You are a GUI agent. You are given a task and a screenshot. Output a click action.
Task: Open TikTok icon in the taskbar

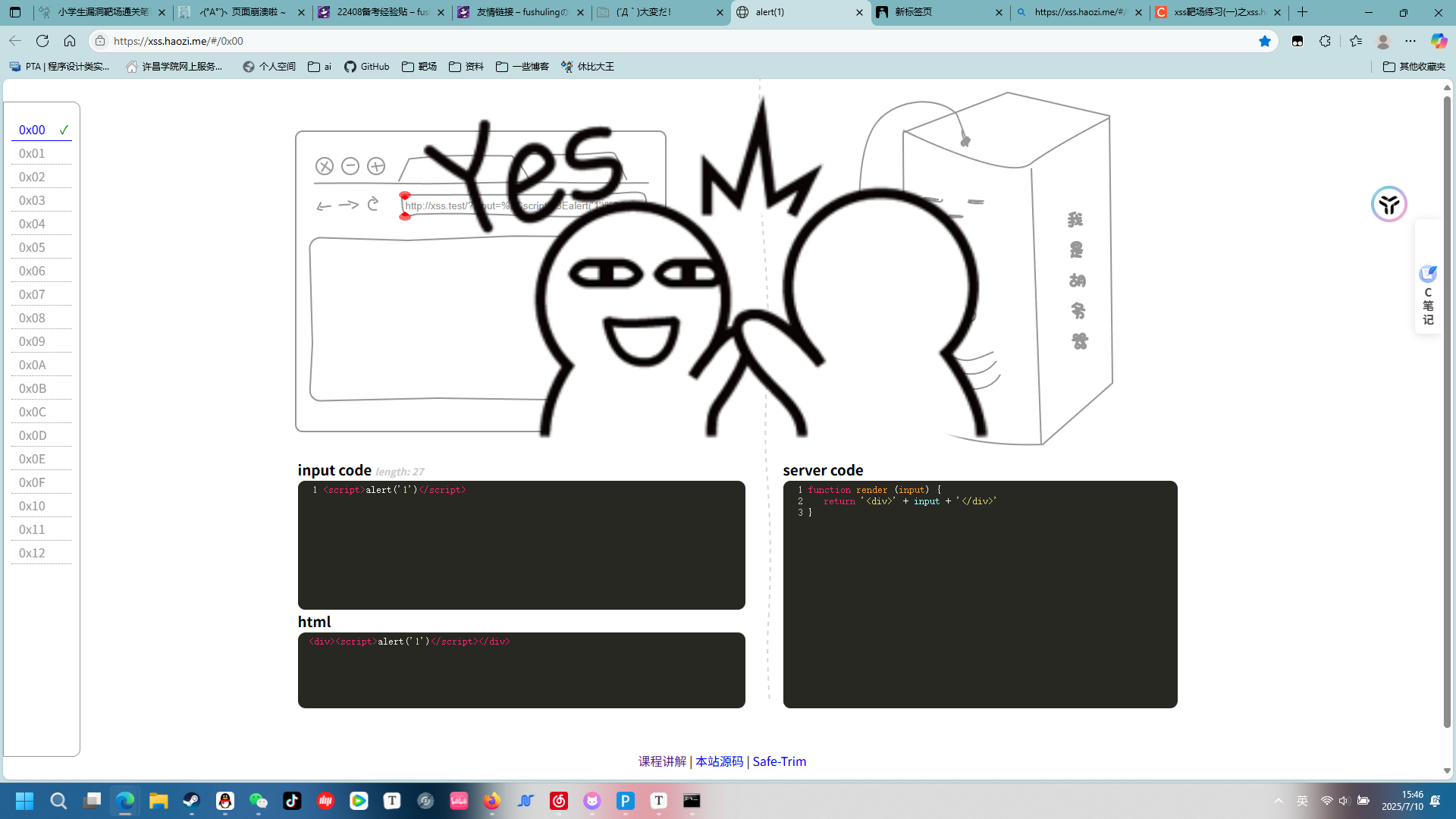click(292, 801)
